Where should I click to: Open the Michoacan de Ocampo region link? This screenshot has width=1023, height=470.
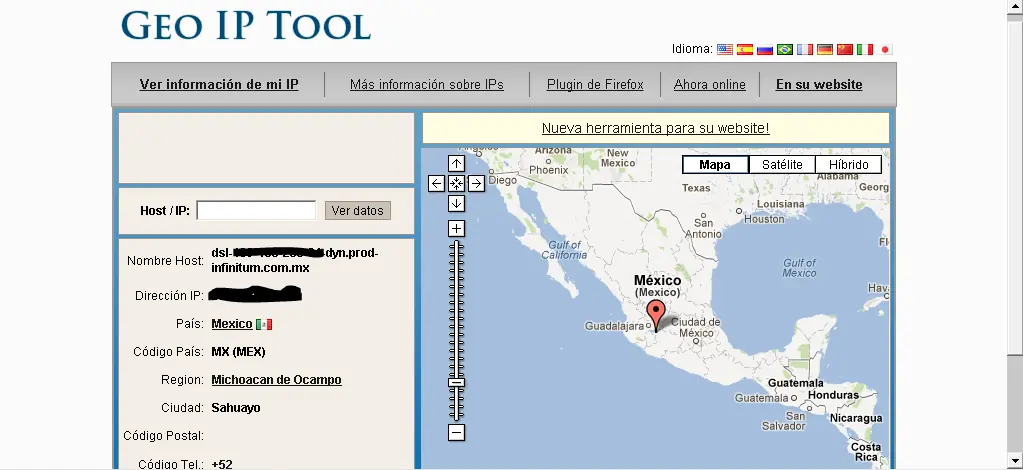(x=277, y=380)
